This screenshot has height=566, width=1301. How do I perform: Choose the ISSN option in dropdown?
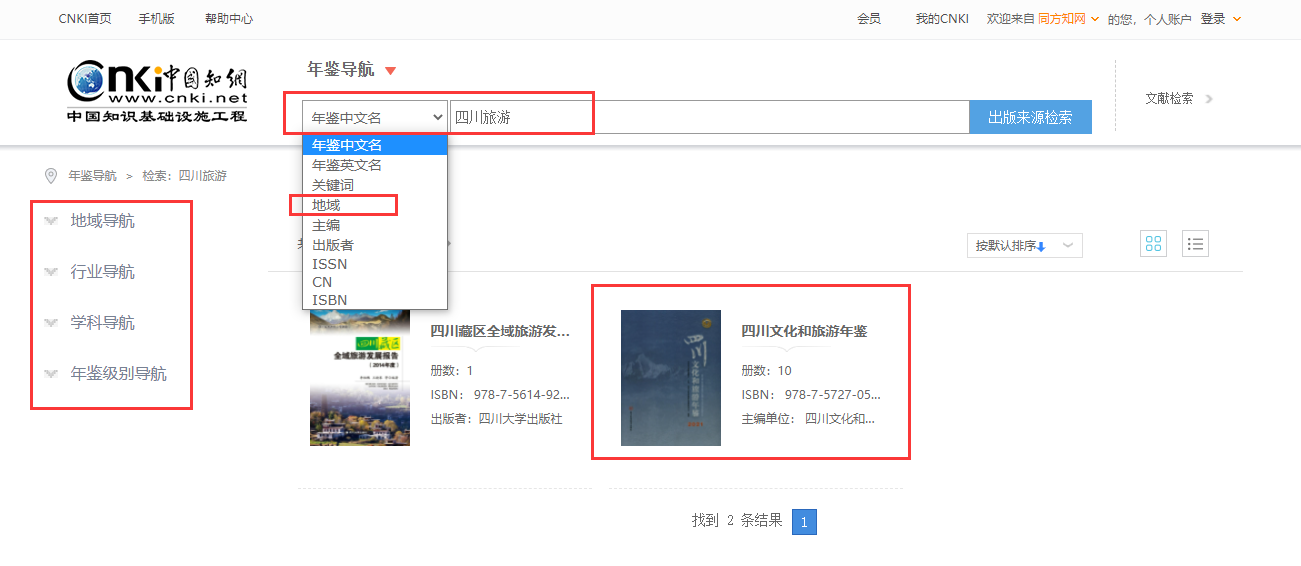click(x=330, y=264)
